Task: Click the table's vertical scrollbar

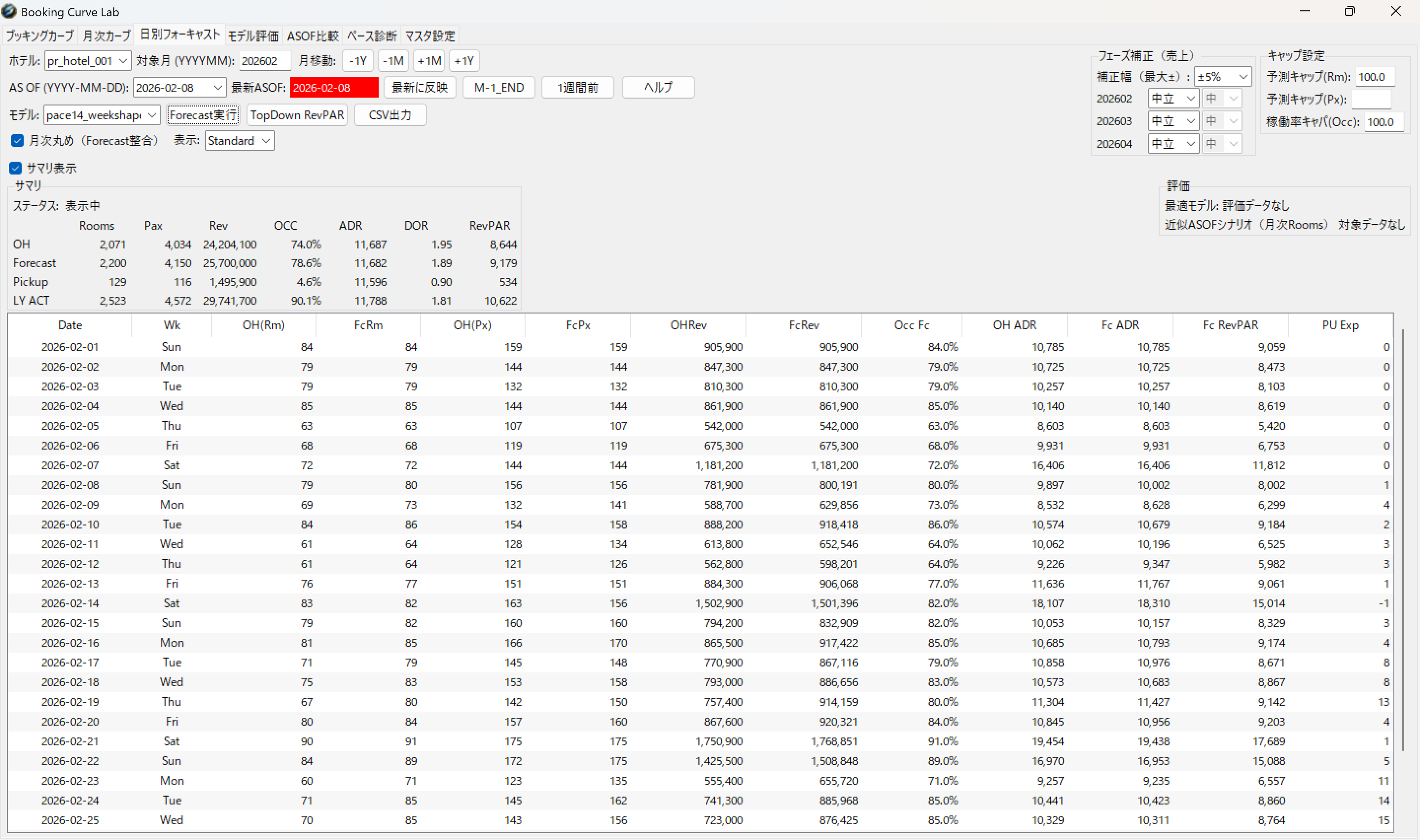Action: click(1402, 538)
